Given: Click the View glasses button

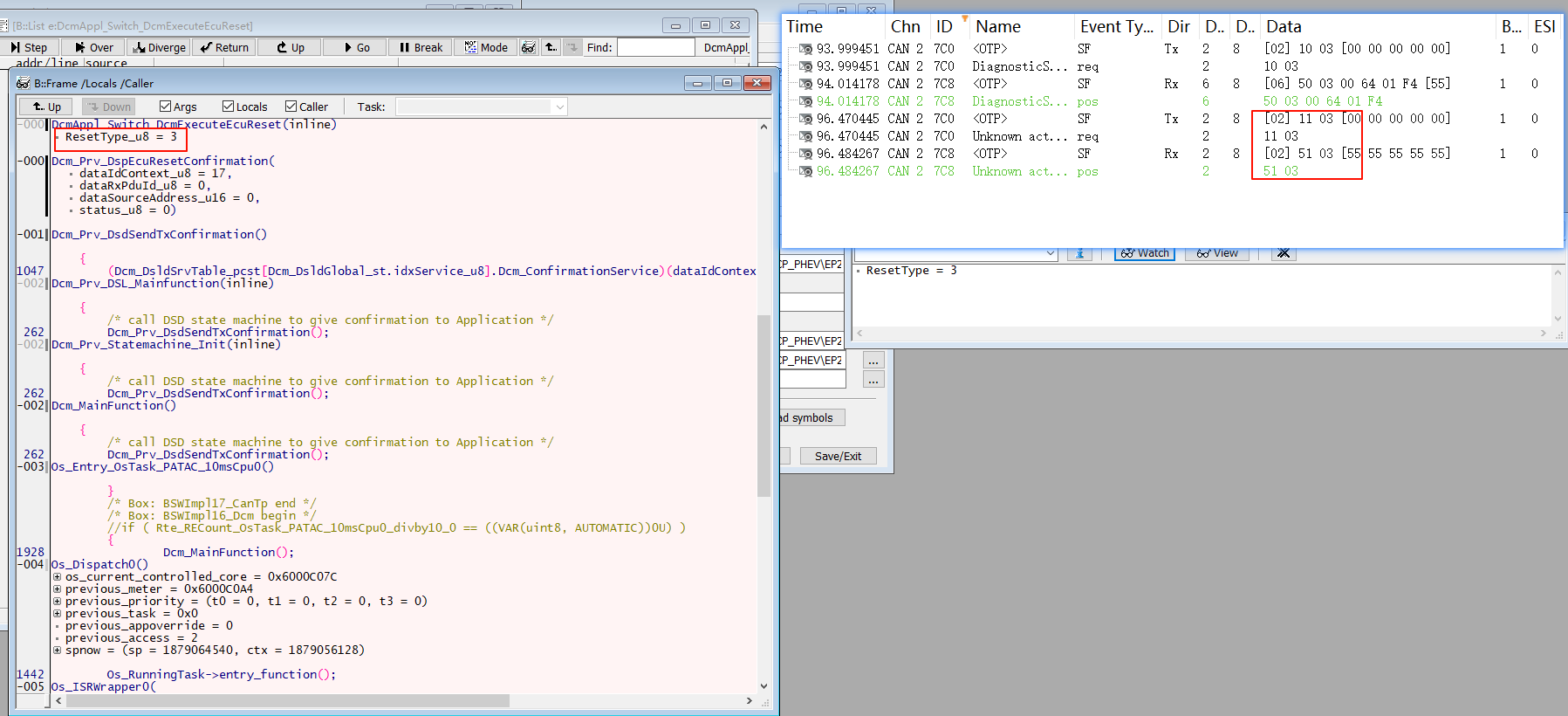Looking at the screenshot, I should coord(1217,253).
